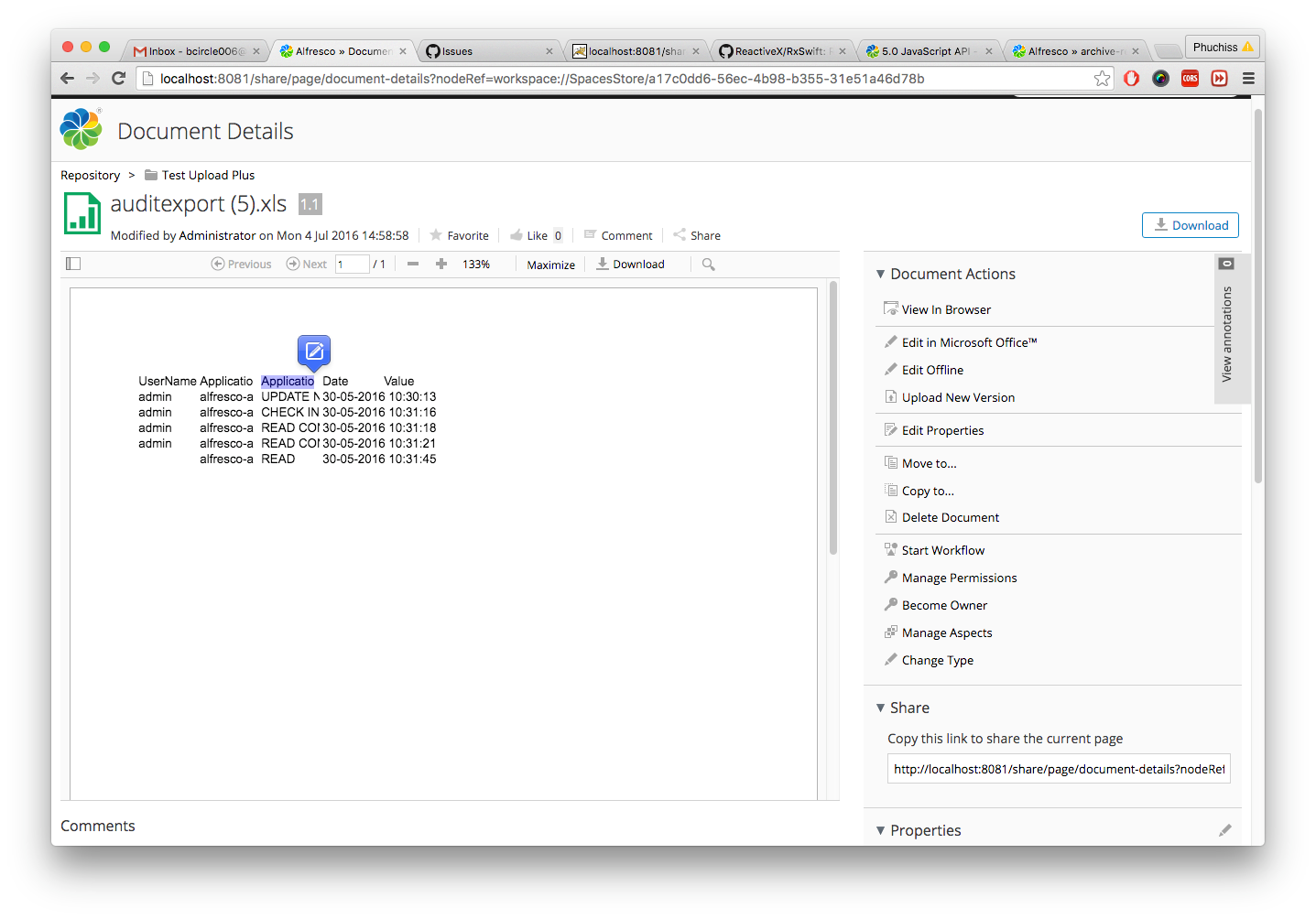Image resolution: width=1316 pixels, height=919 pixels.
Task: Open the search tool in viewer toolbar
Action: (x=708, y=264)
